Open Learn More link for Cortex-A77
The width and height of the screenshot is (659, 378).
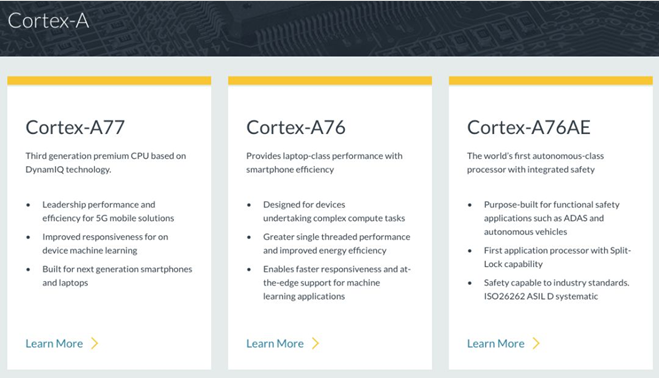54,344
